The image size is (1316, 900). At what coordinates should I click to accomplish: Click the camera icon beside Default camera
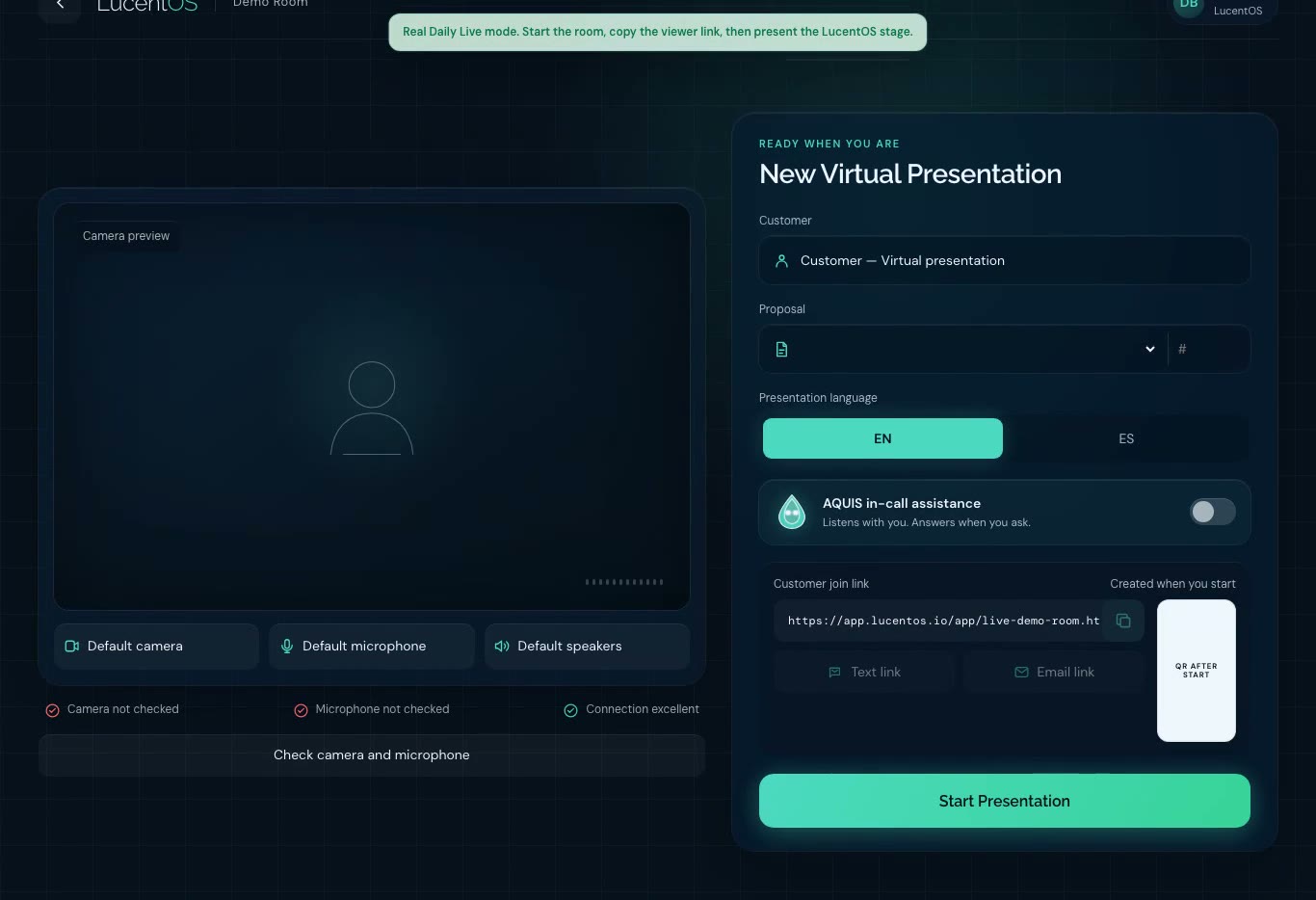pyautogui.click(x=72, y=647)
